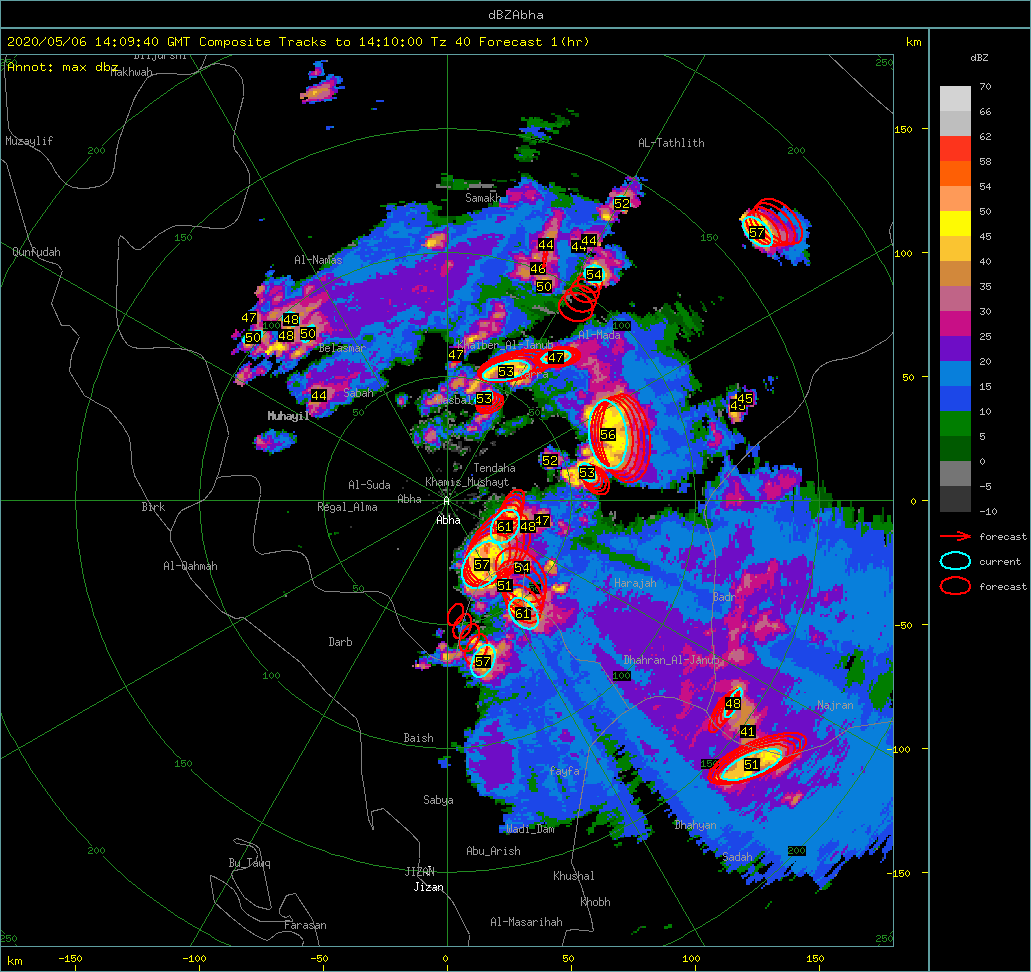The width and height of the screenshot is (1031, 972).
Task: Click the Muhayil city label
Action: [288, 416]
